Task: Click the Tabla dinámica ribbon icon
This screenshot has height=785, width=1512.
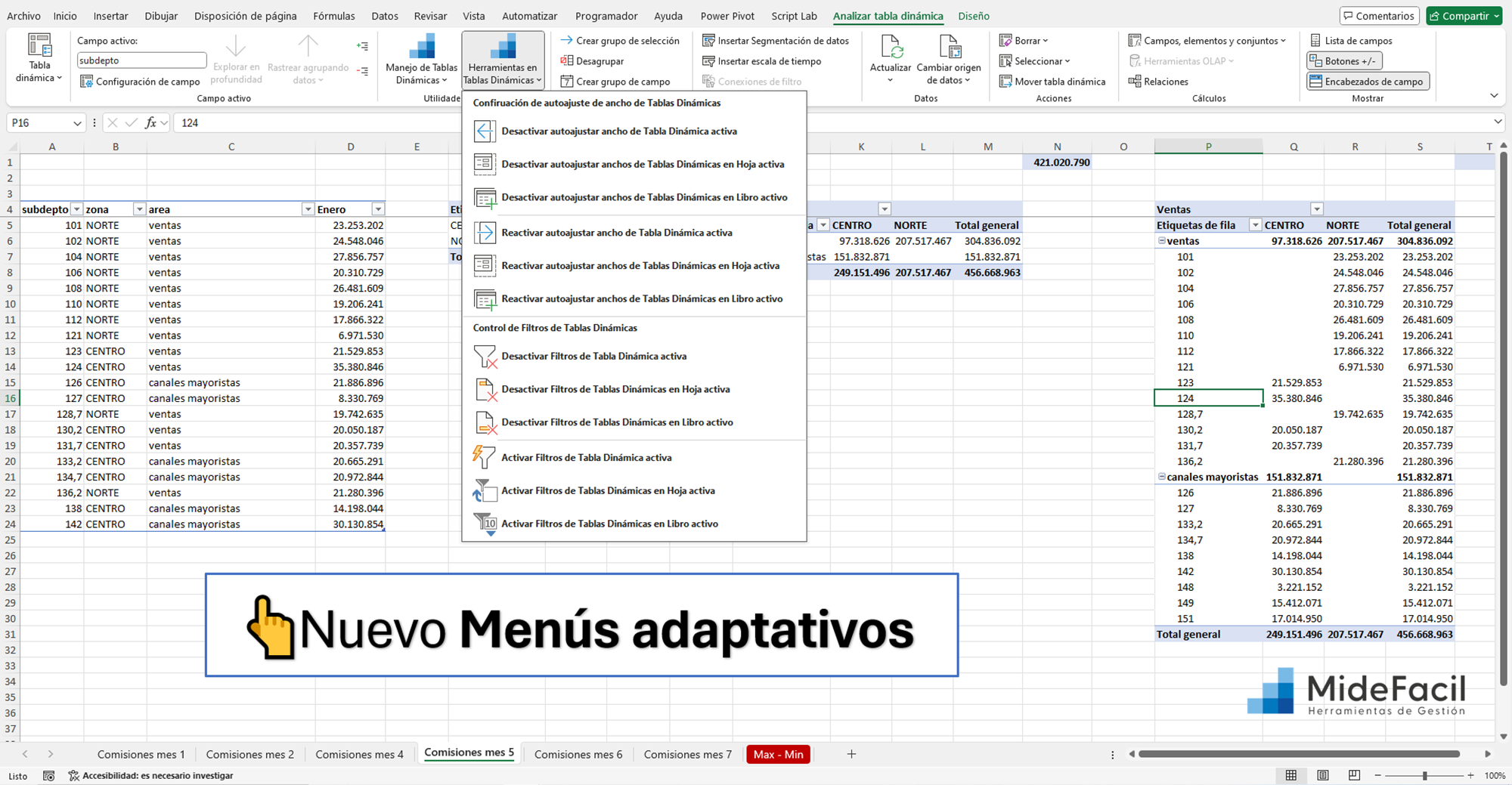Action: [x=39, y=58]
